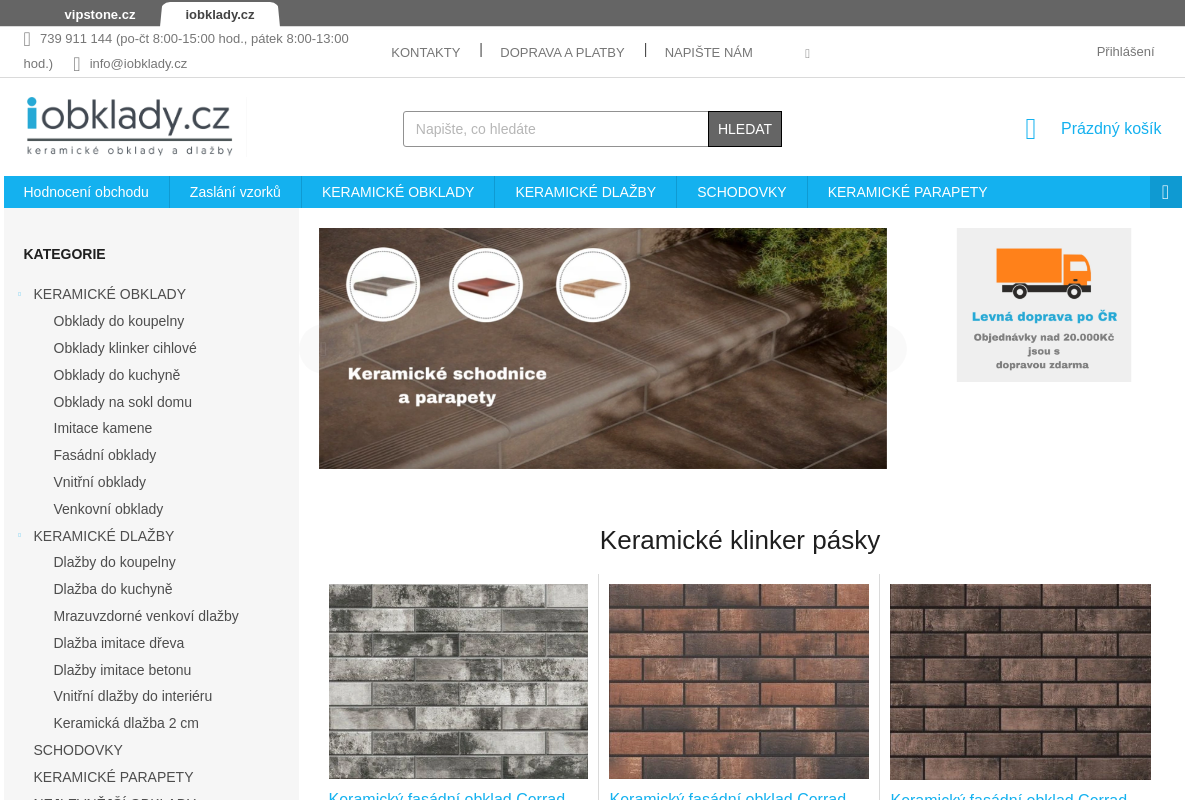Open the Přihlášení login link
The image size is (1200, 800).
1124,51
